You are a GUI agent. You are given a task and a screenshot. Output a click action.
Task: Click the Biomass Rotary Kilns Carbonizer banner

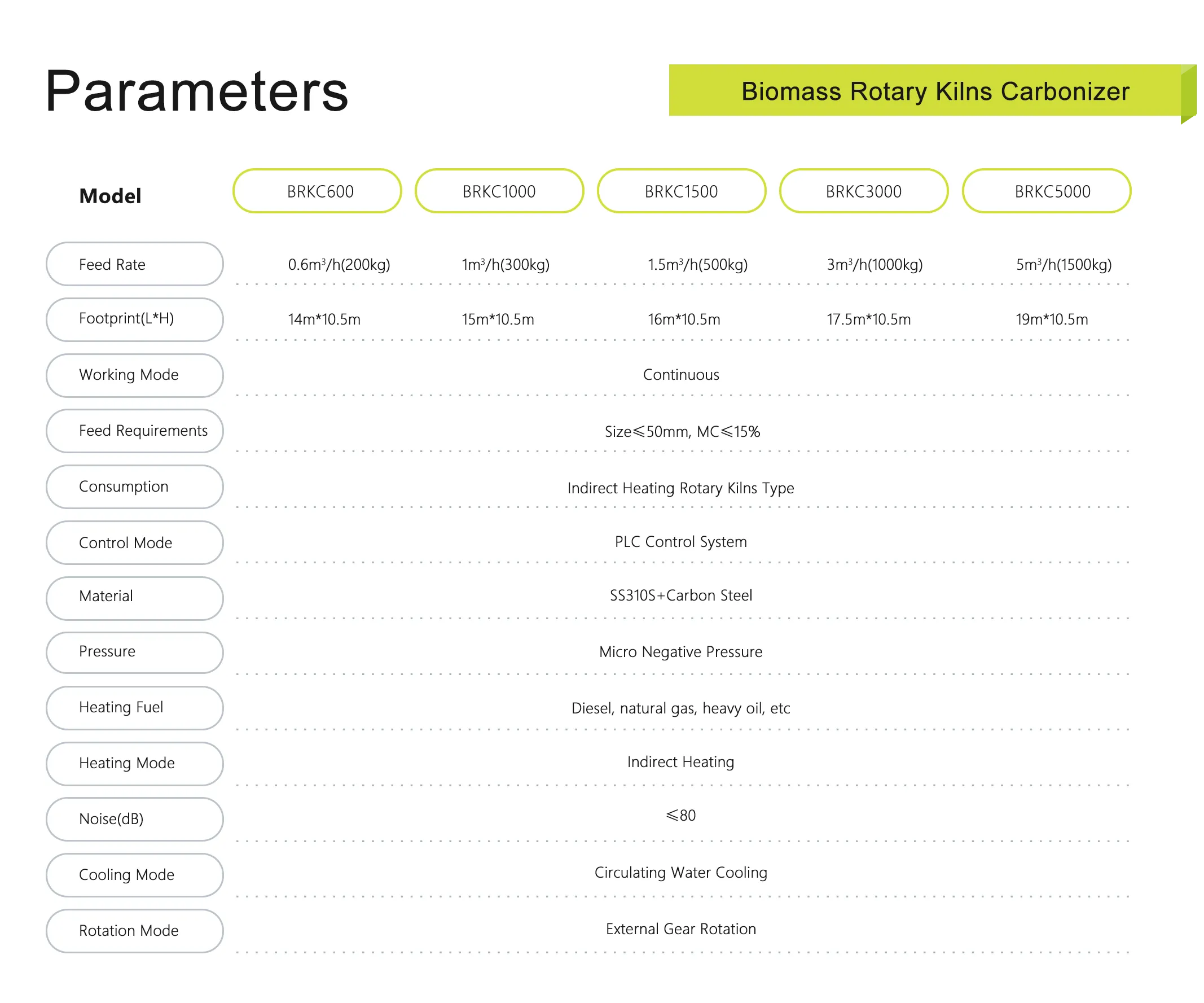tap(934, 91)
